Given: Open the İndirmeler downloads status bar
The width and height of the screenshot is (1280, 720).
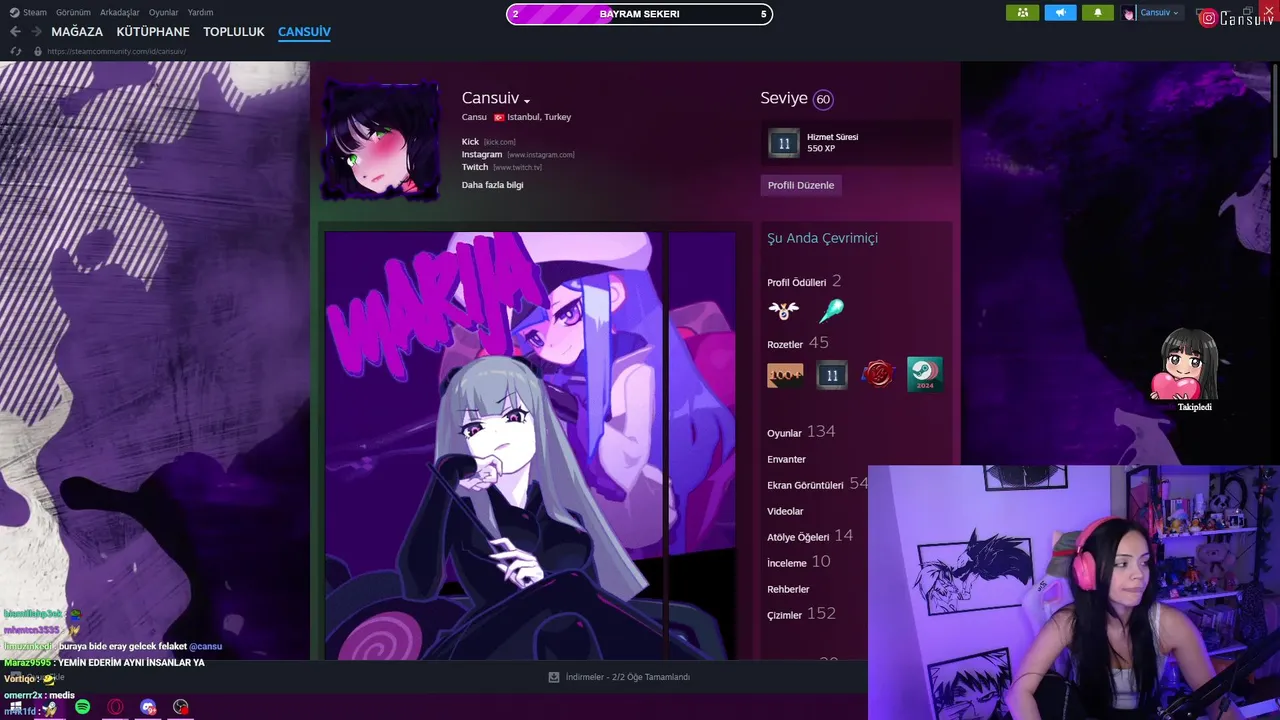Looking at the screenshot, I should point(619,677).
